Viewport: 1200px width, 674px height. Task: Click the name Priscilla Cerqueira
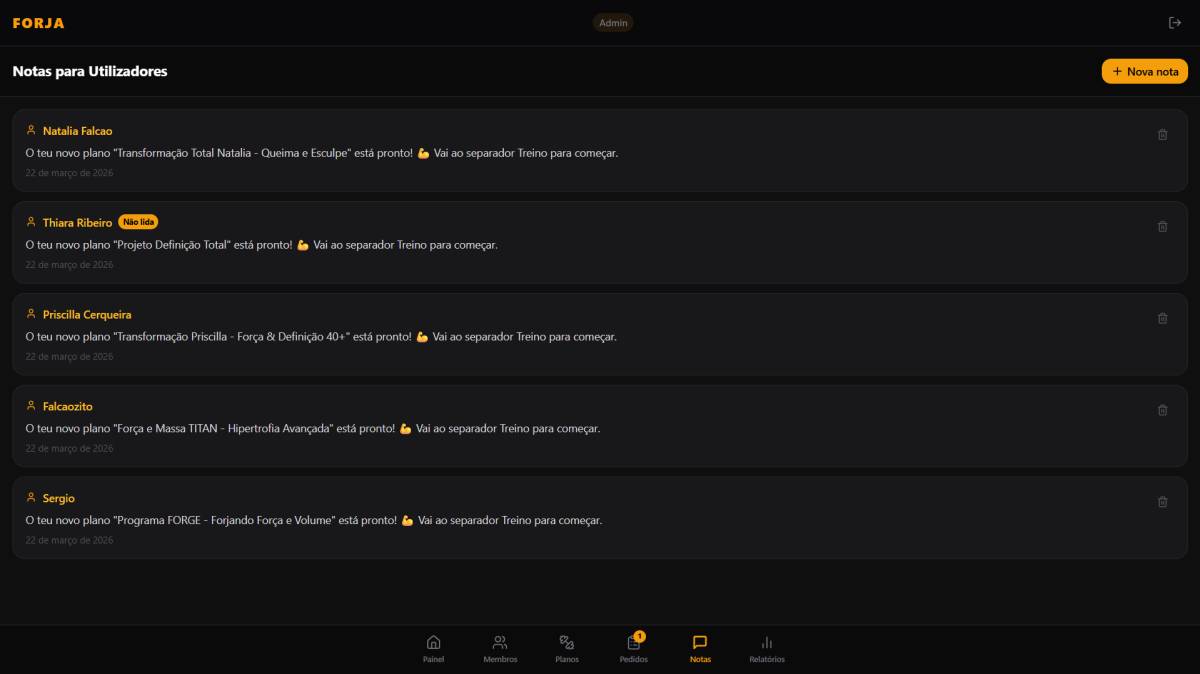[x=87, y=315]
